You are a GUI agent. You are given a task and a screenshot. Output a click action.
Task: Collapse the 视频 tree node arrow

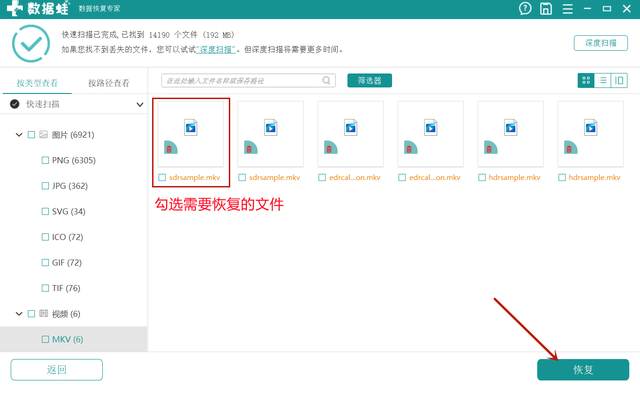[19, 314]
